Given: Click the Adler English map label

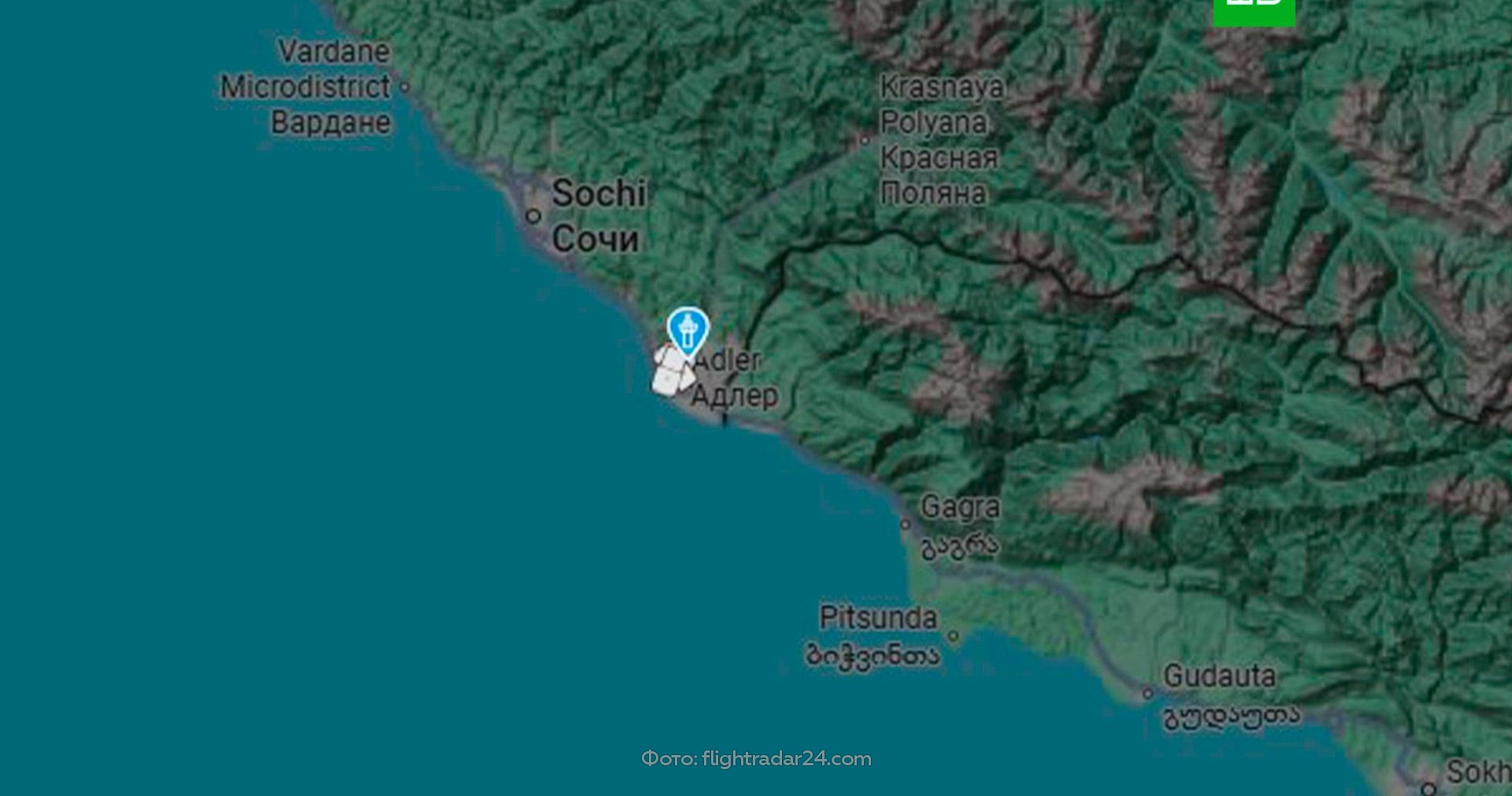Looking at the screenshot, I should pos(728,360).
